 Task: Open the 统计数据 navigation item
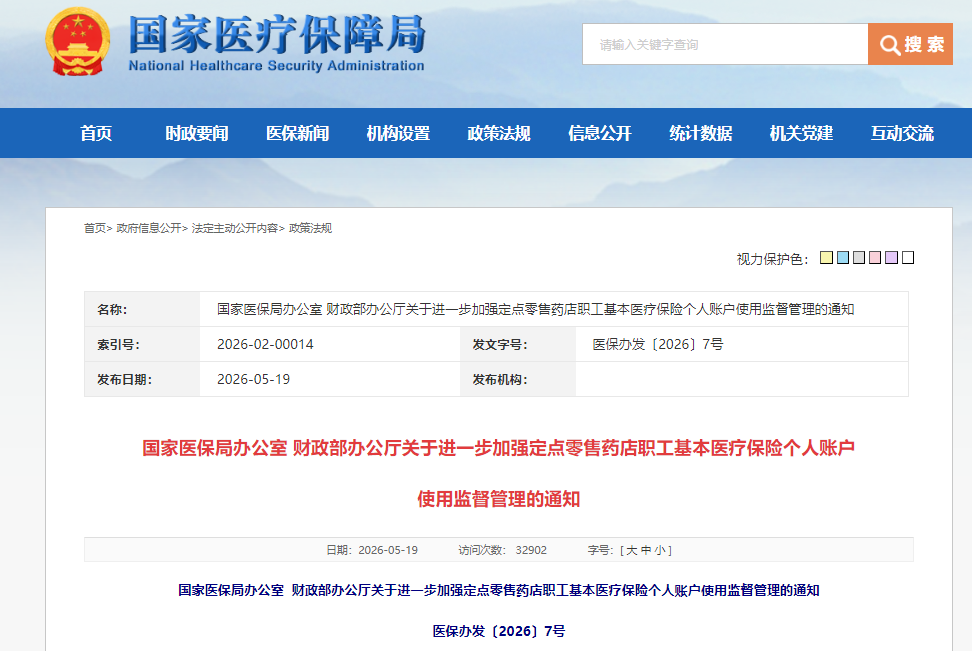pyautogui.click(x=700, y=133)
